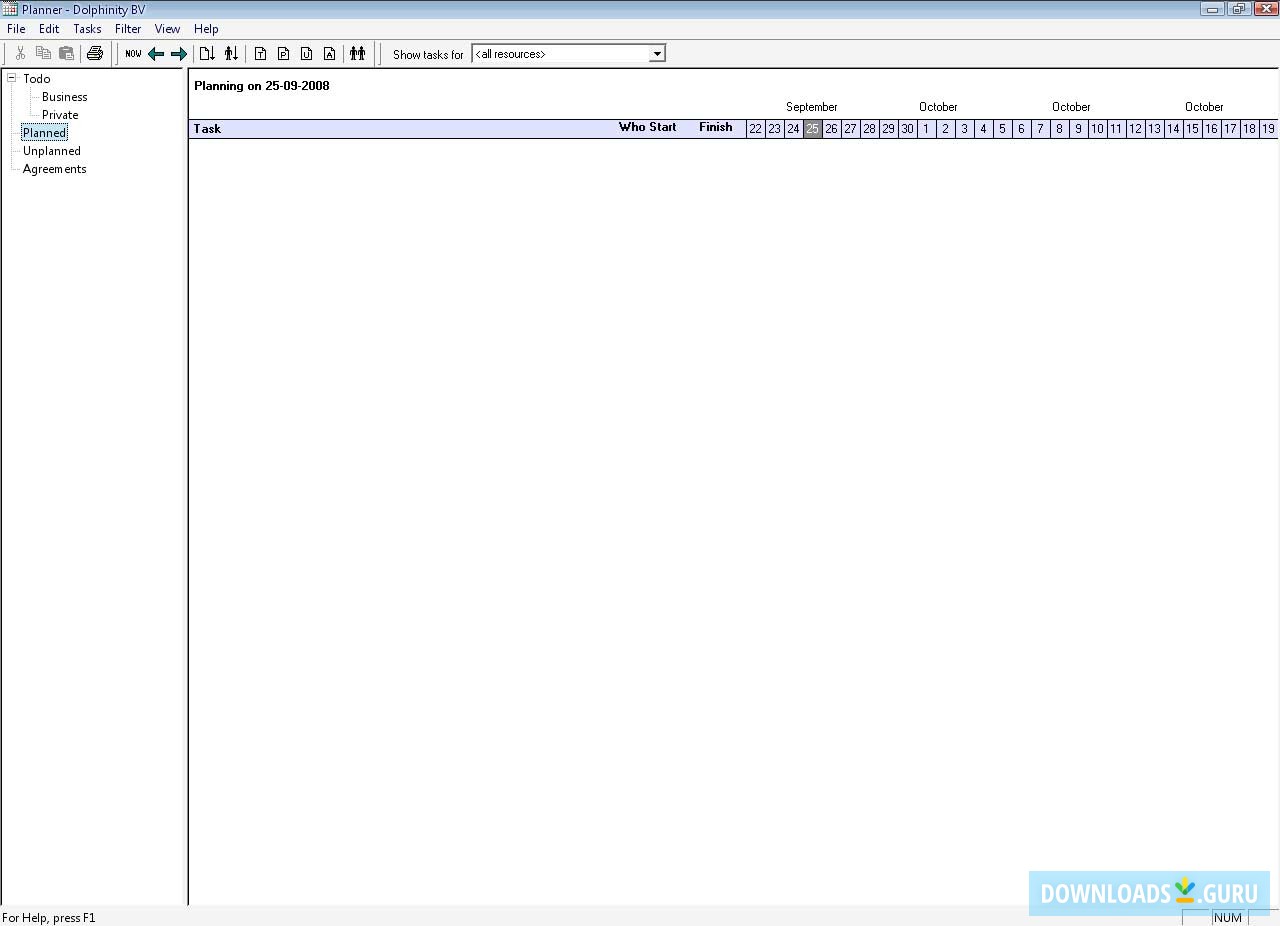1280x926 pixels.
Task: Click the 'Show tasks for' label
Action: point(428,55)
